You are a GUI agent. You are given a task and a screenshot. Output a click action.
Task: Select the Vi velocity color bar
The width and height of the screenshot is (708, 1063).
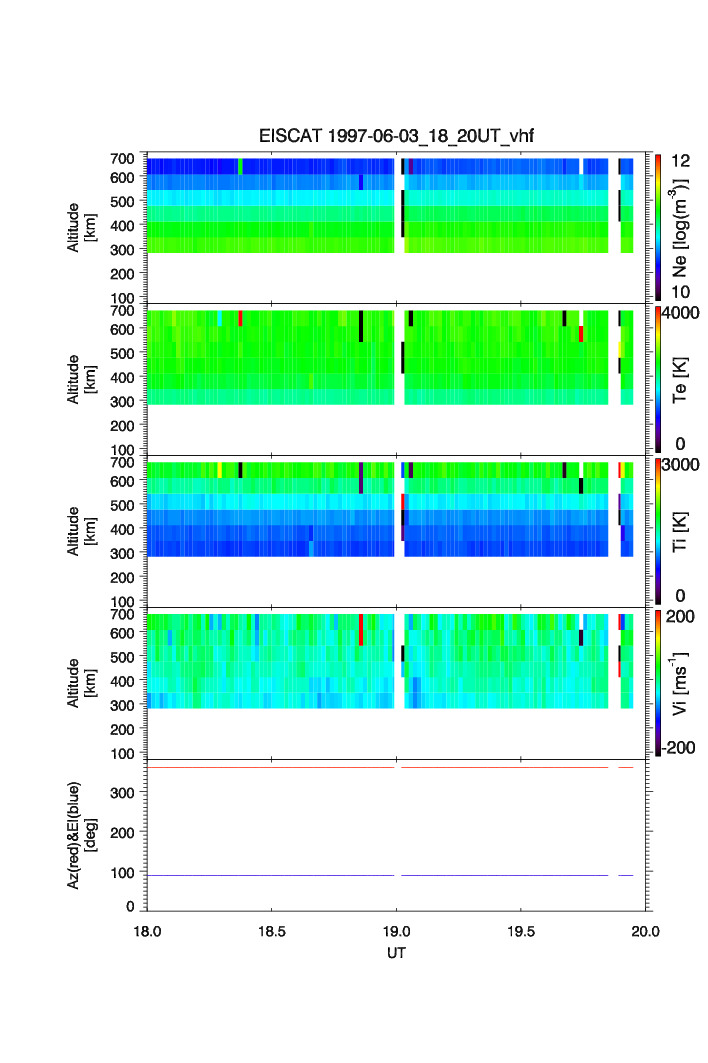[x=658, y=683]
